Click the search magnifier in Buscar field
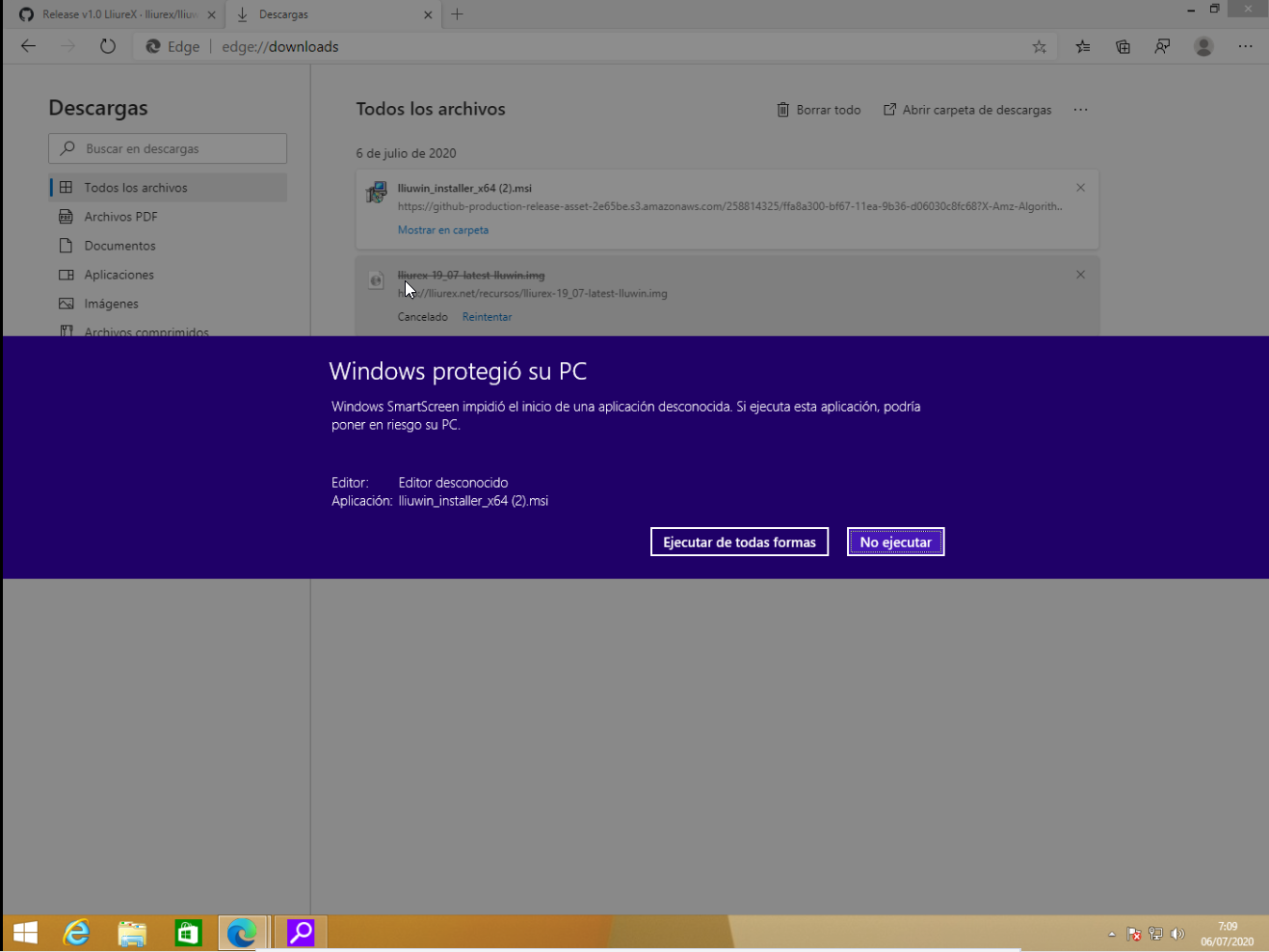Screen dimensions: 1269x952 [x=67, y=148]
